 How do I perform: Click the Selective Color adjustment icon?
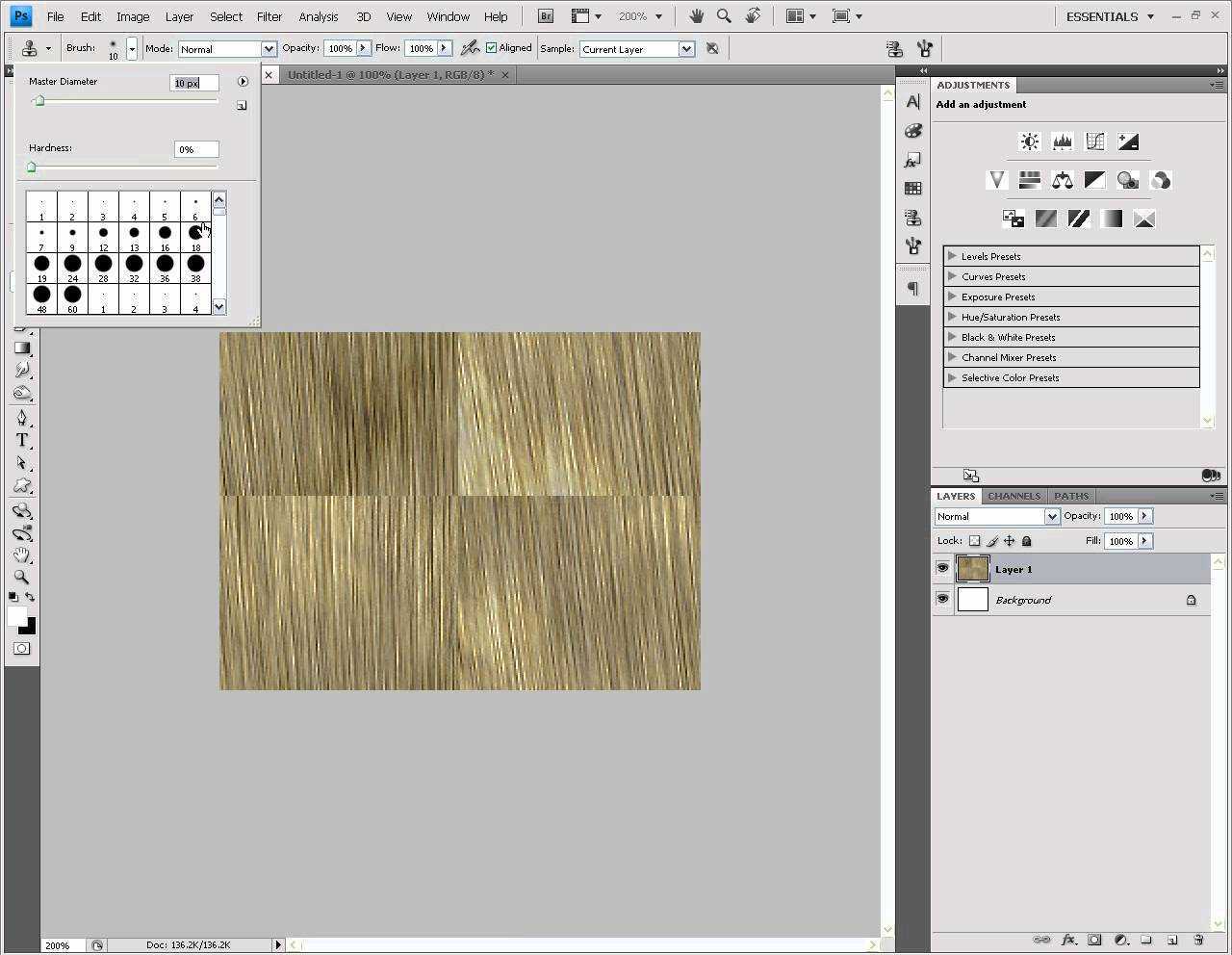1144,219
